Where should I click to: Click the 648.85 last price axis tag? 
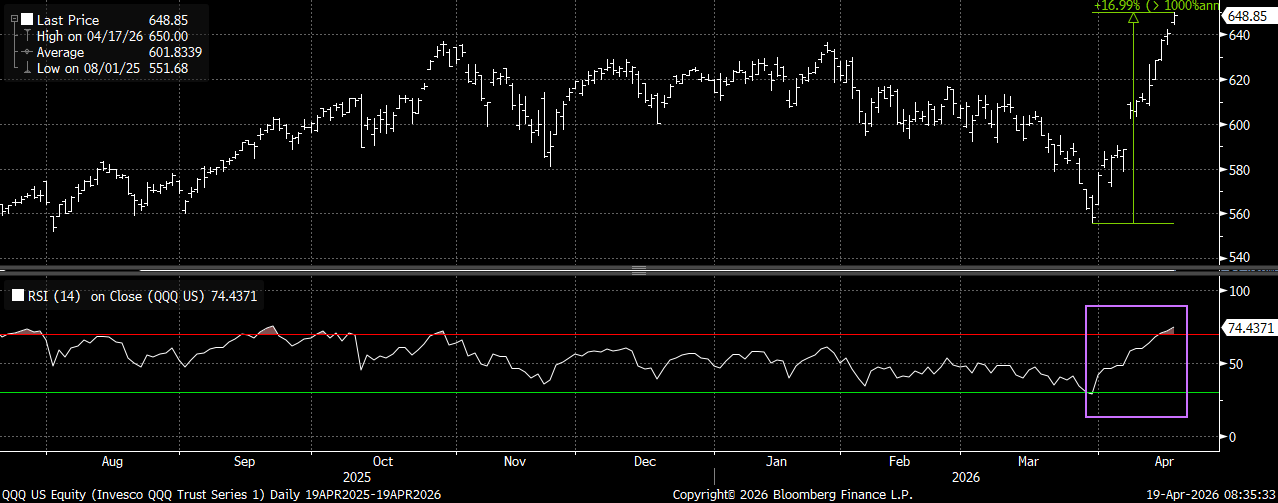1248,16
